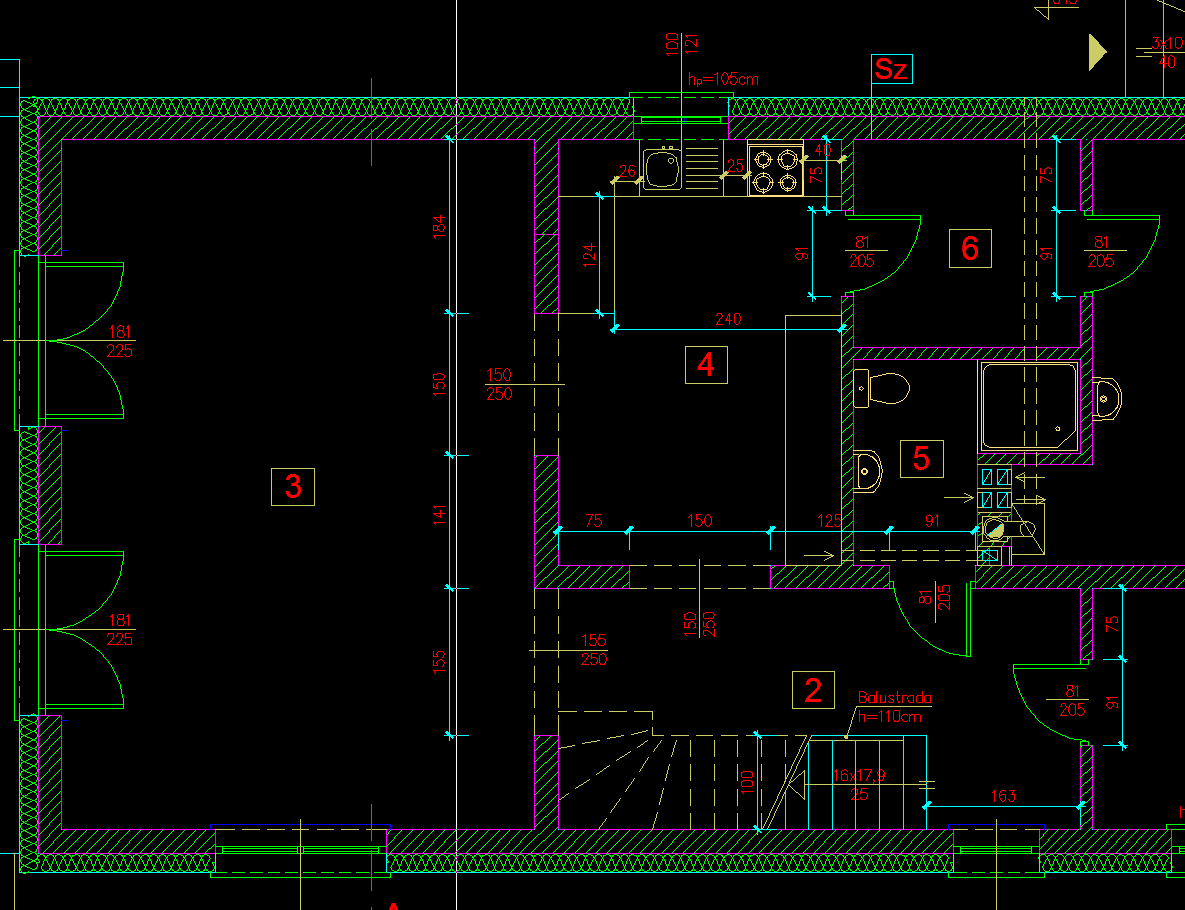Click the red Sz label
Viewport: 1185px width, 910px height.
(x=891, y=69)
